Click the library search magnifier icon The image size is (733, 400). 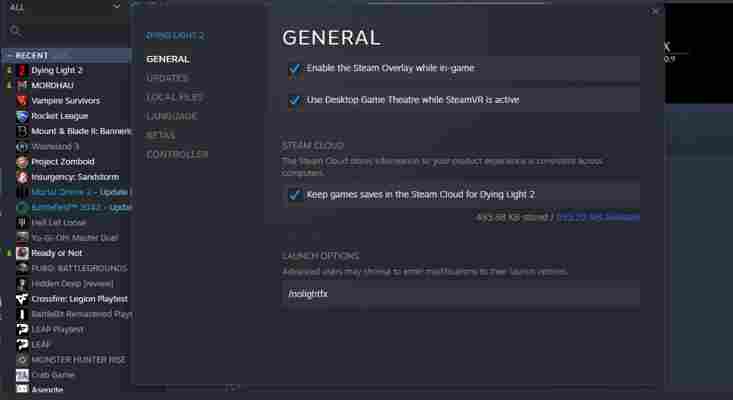click(15, 31)
